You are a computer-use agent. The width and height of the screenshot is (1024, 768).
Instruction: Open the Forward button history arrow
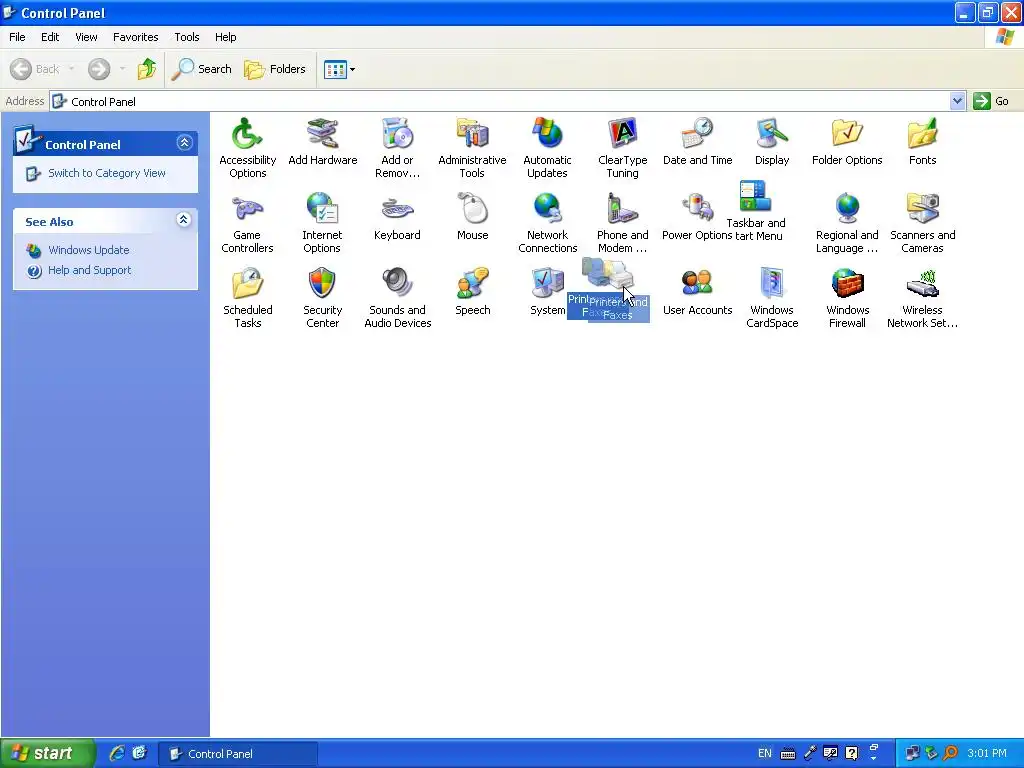tap(122, 69)
